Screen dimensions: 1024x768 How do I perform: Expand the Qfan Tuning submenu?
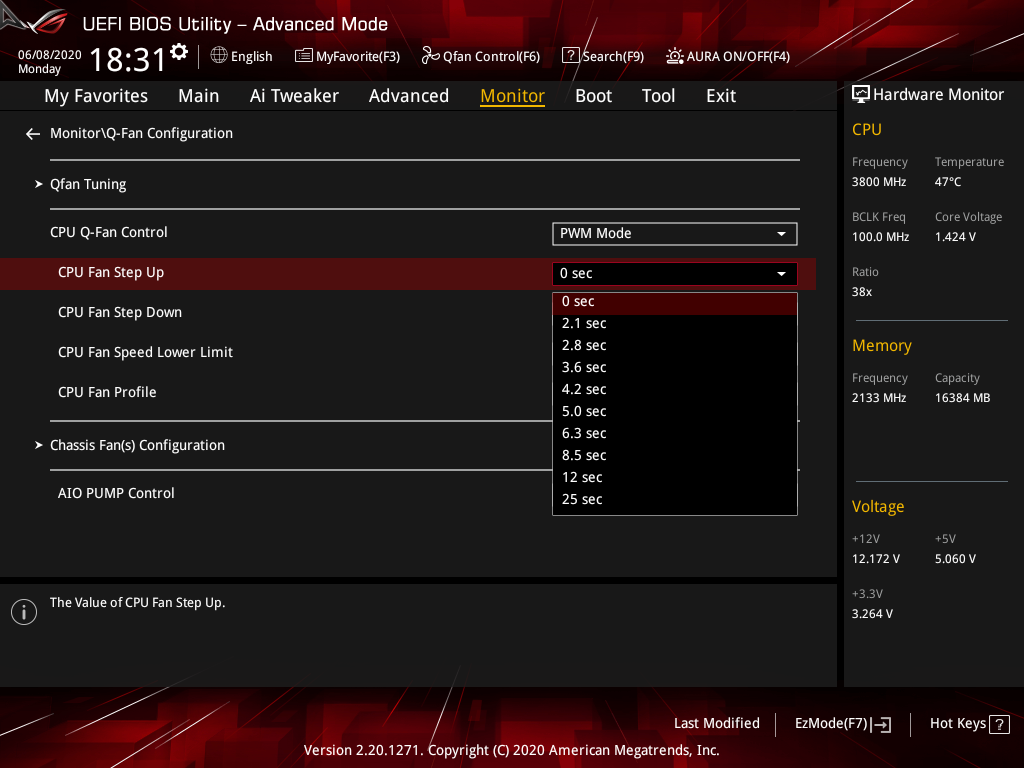pyautogui.click(x=88, y=184)
